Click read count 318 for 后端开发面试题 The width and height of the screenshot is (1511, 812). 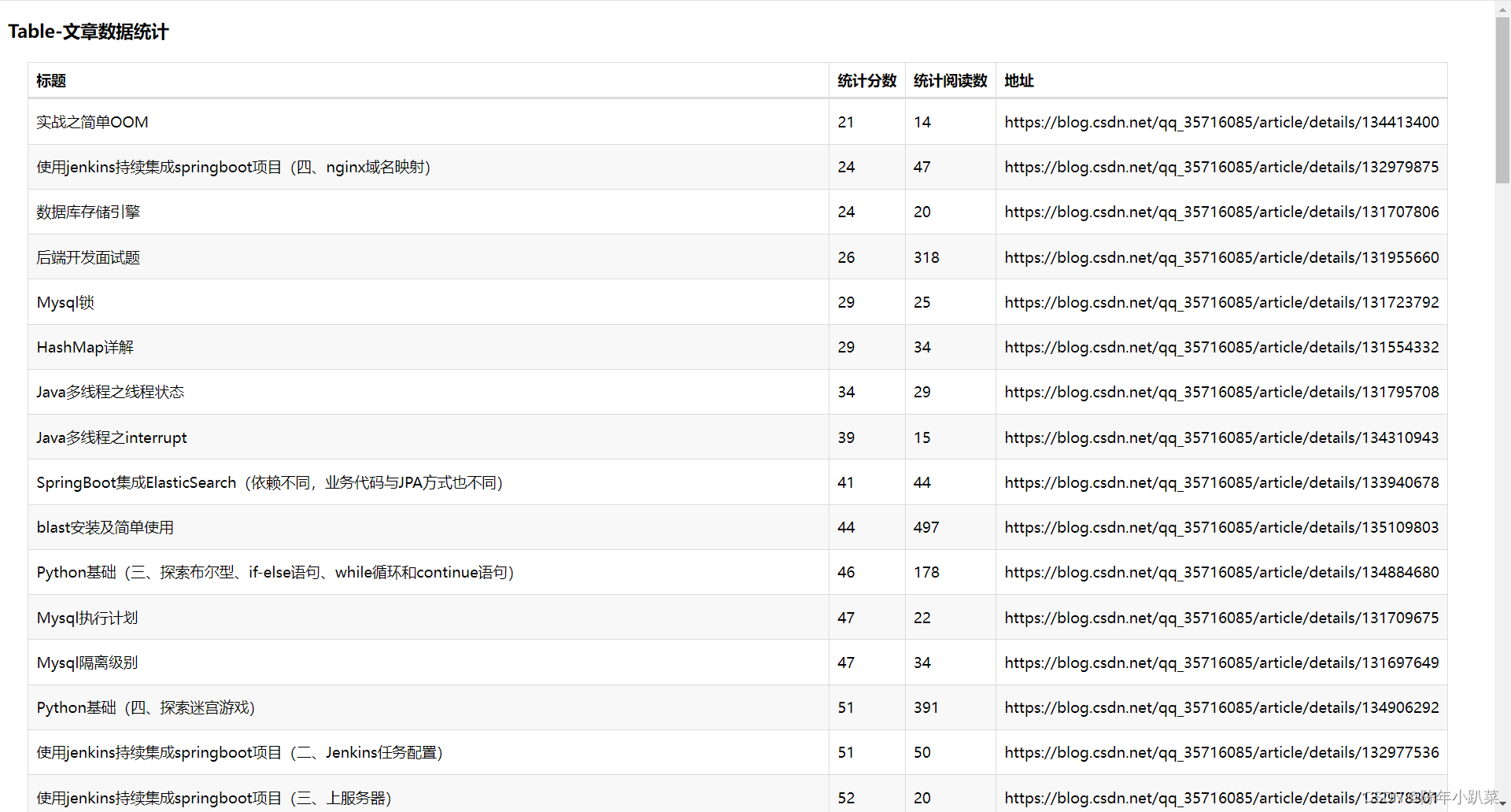click(x=926, y=257)
